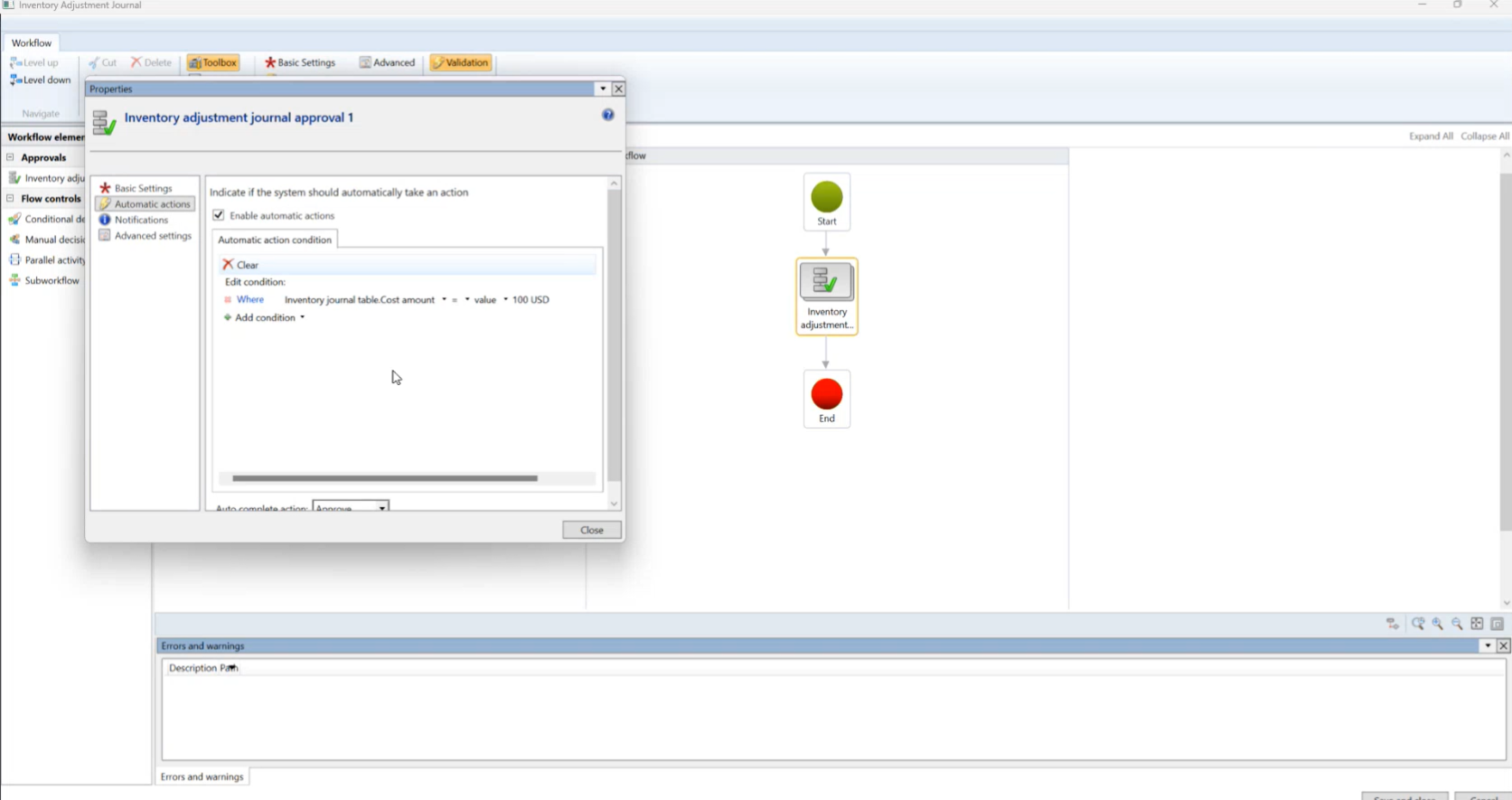The image size is (1512, 800).
Task: Click the green Start node
Action: (827, 202)
